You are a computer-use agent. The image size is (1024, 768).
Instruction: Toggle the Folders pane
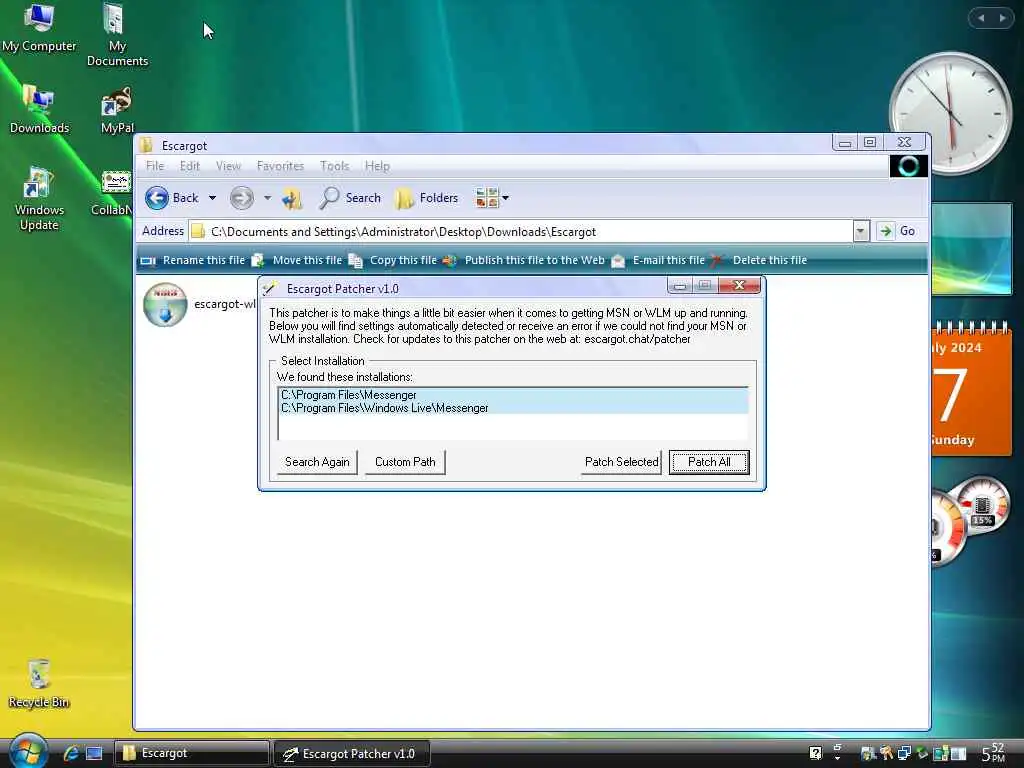pyautogui.click(x=426, y=198)
